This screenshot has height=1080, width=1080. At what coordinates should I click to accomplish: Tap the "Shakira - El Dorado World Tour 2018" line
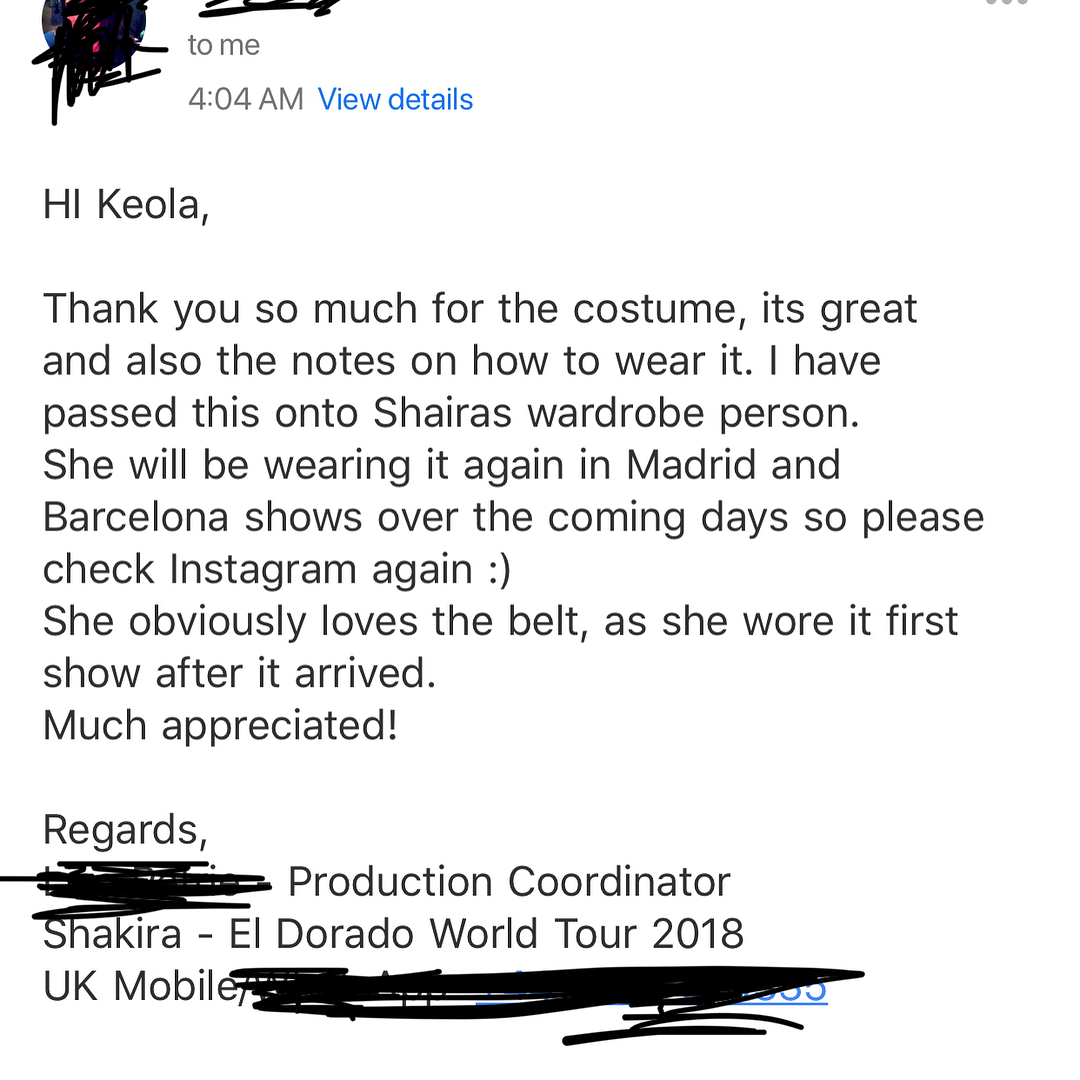point(393,933)
